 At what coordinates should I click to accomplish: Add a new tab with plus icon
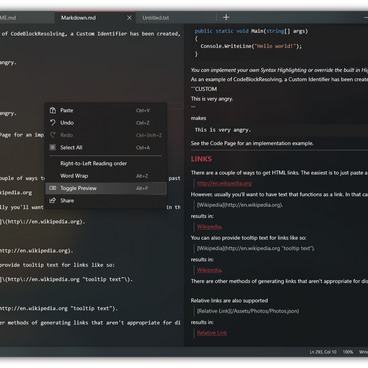pos(226,17)
